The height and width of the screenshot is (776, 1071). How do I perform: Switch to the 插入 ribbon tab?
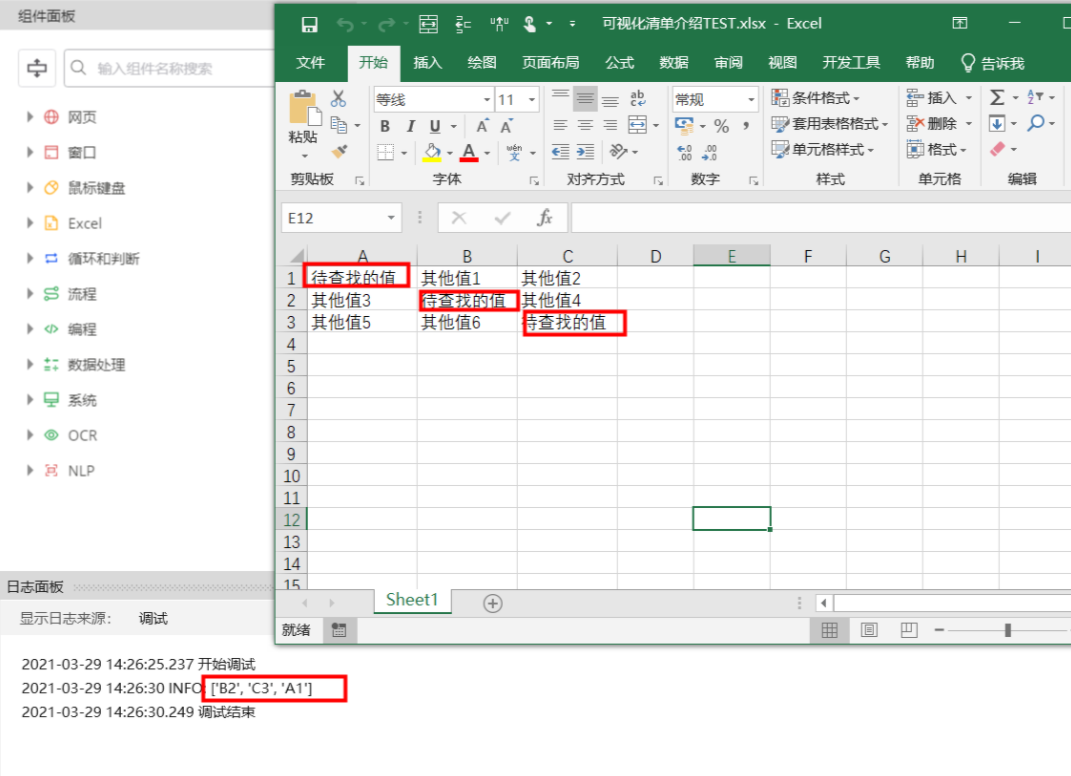tap(428, 63)
